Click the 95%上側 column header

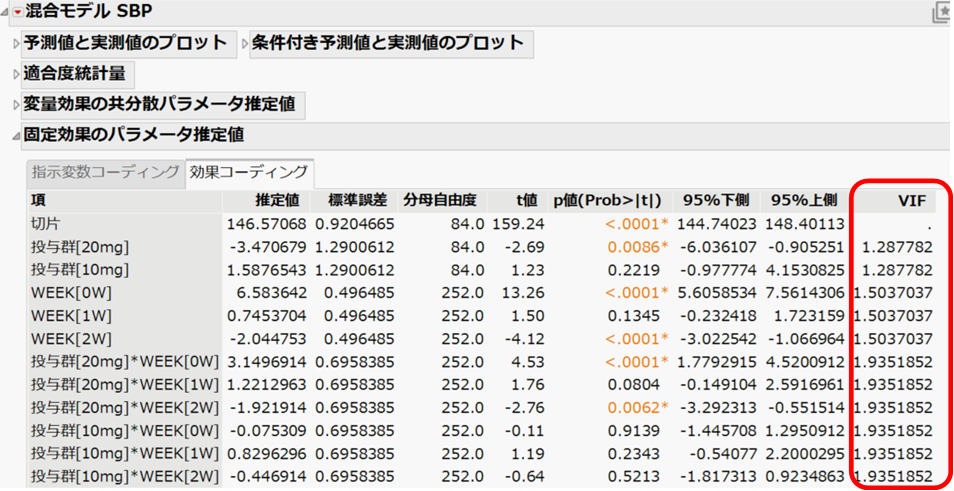tap(804, 201)
